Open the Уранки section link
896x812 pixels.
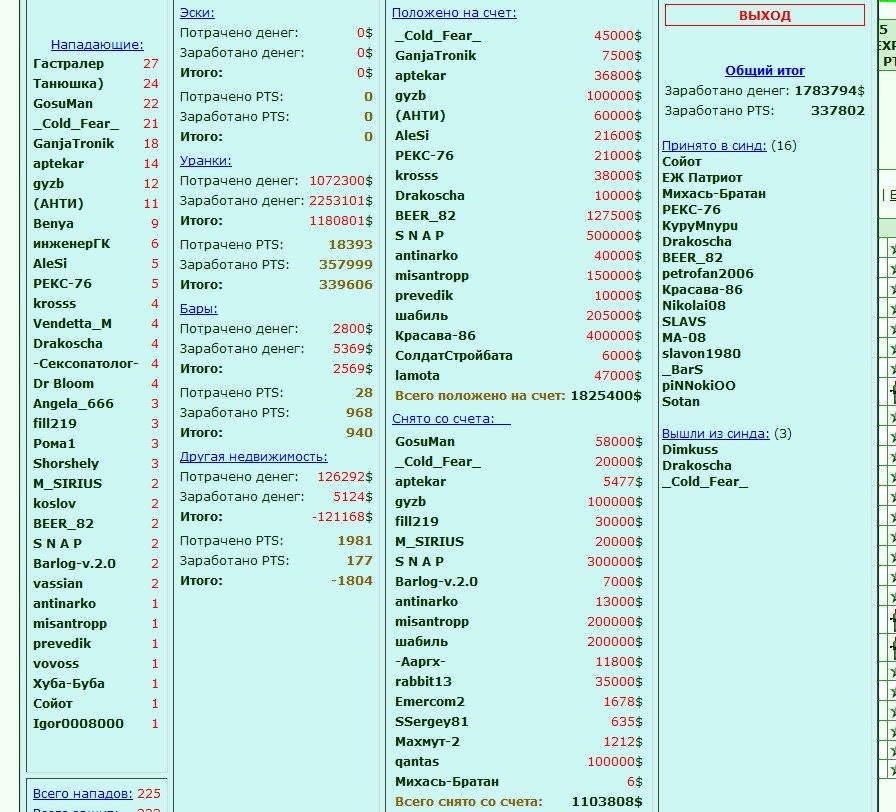(206, 161)
